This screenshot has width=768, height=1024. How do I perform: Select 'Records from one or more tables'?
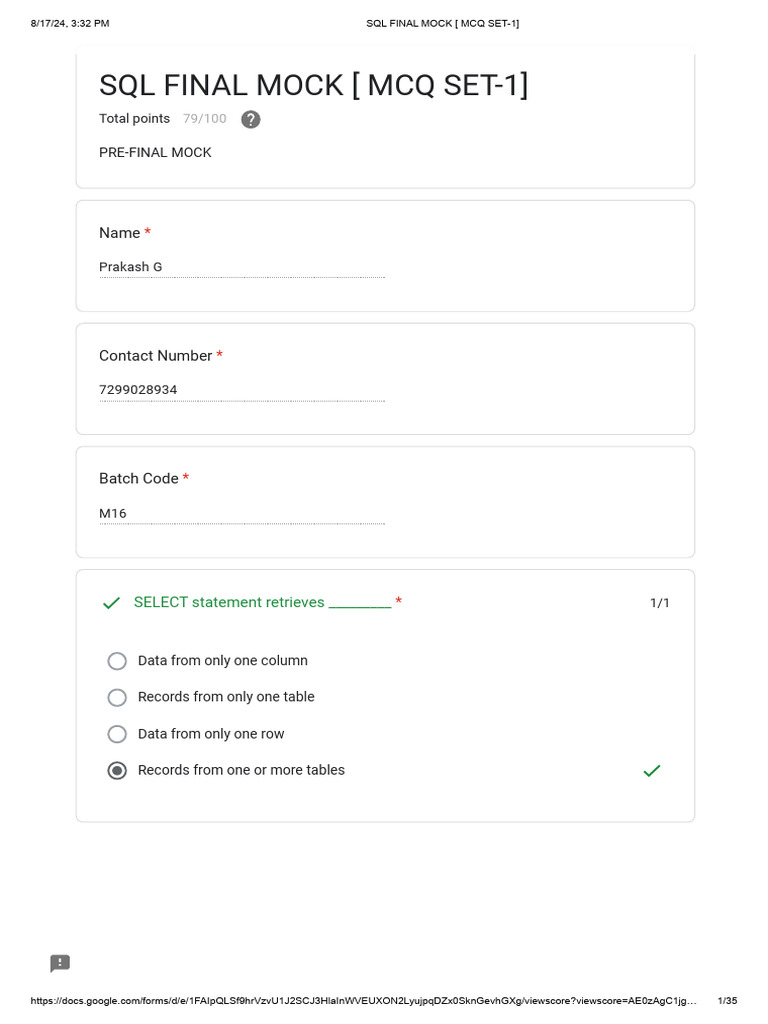pos(117,770)
